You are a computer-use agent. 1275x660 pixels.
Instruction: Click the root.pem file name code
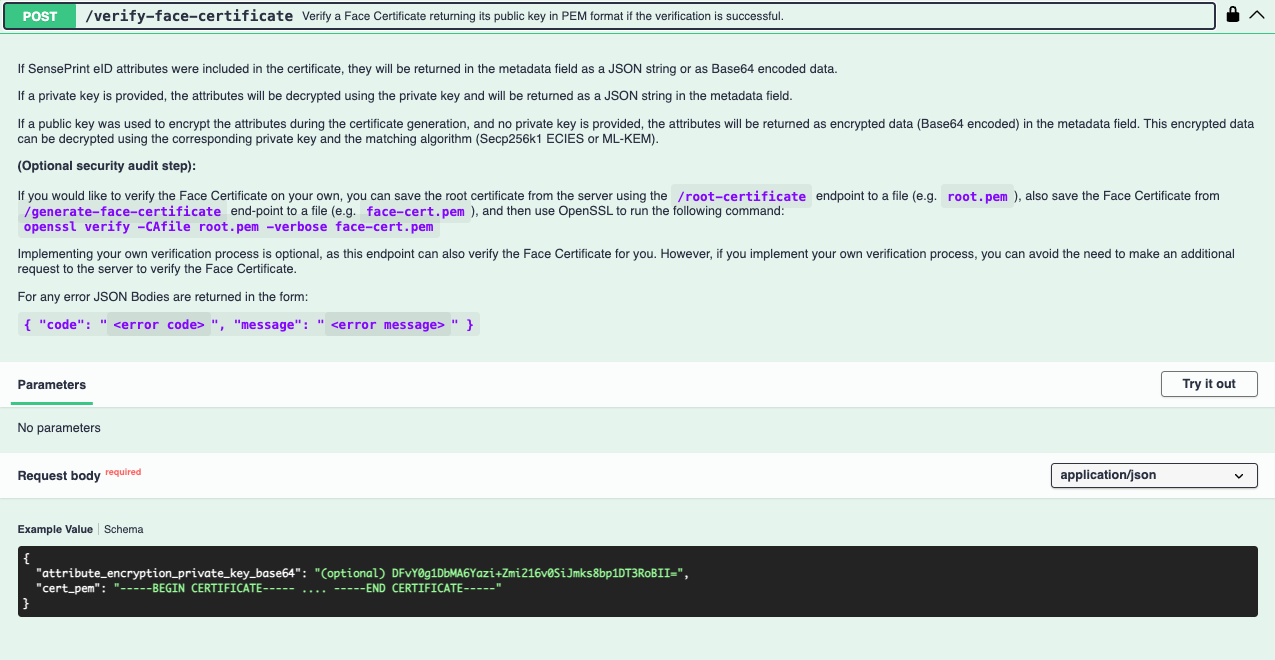coord(978,196)
